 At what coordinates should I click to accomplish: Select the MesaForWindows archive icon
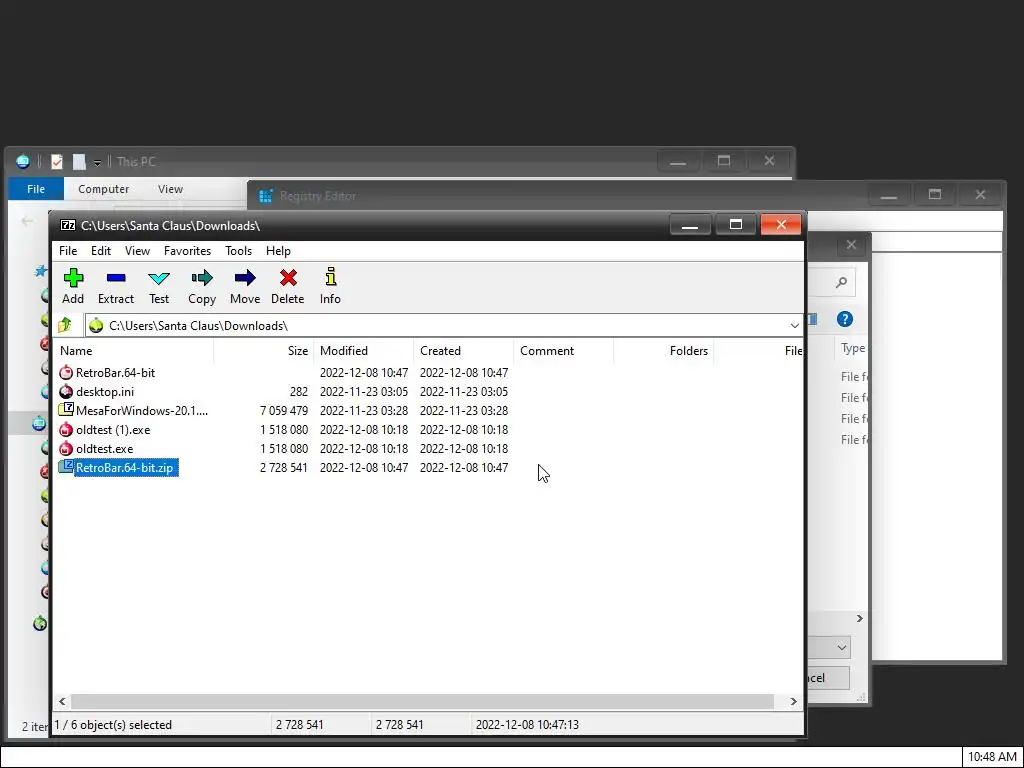(x=66, y=410)
